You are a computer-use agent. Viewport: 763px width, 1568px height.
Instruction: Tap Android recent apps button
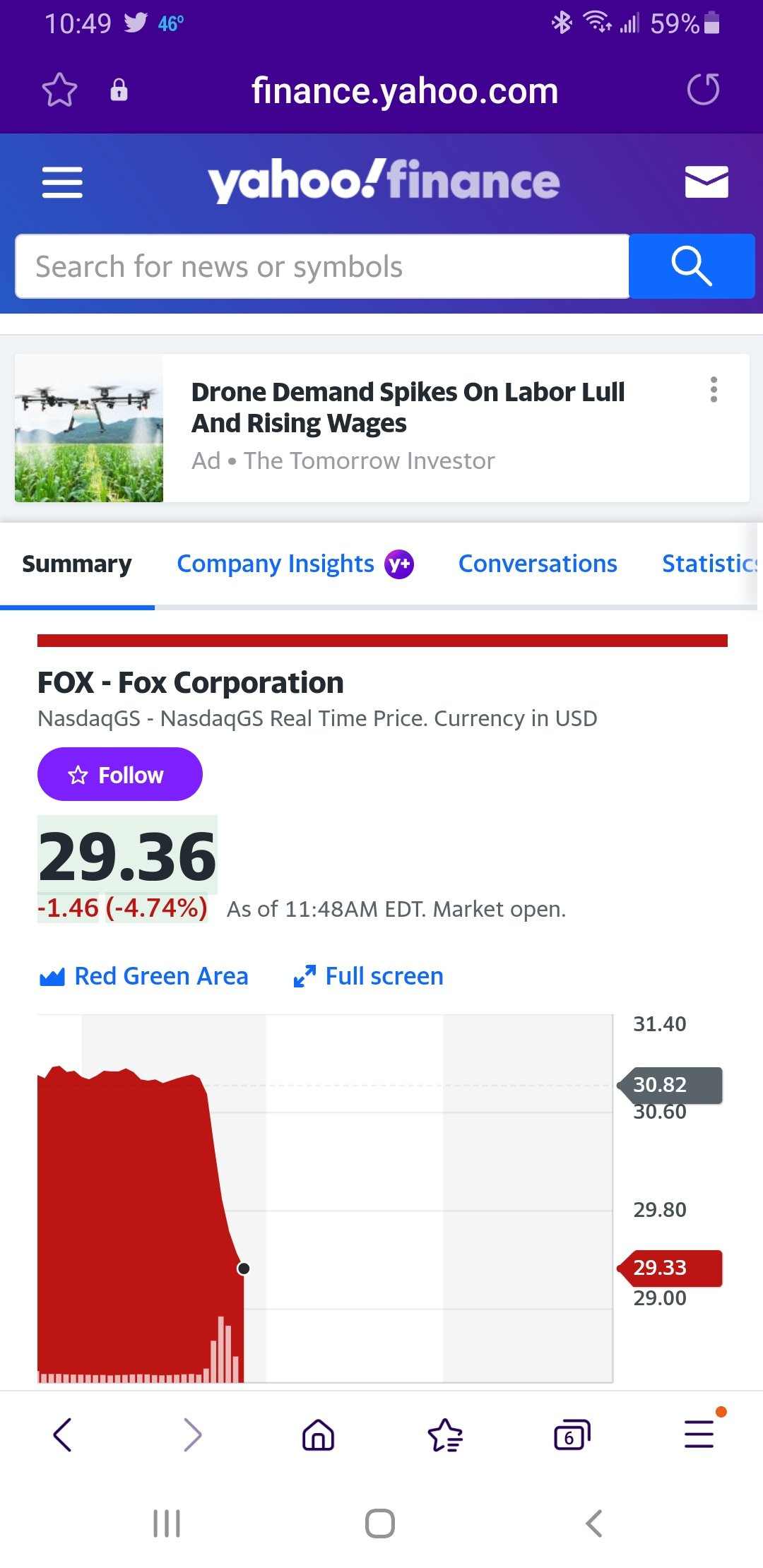(167, 1524)
